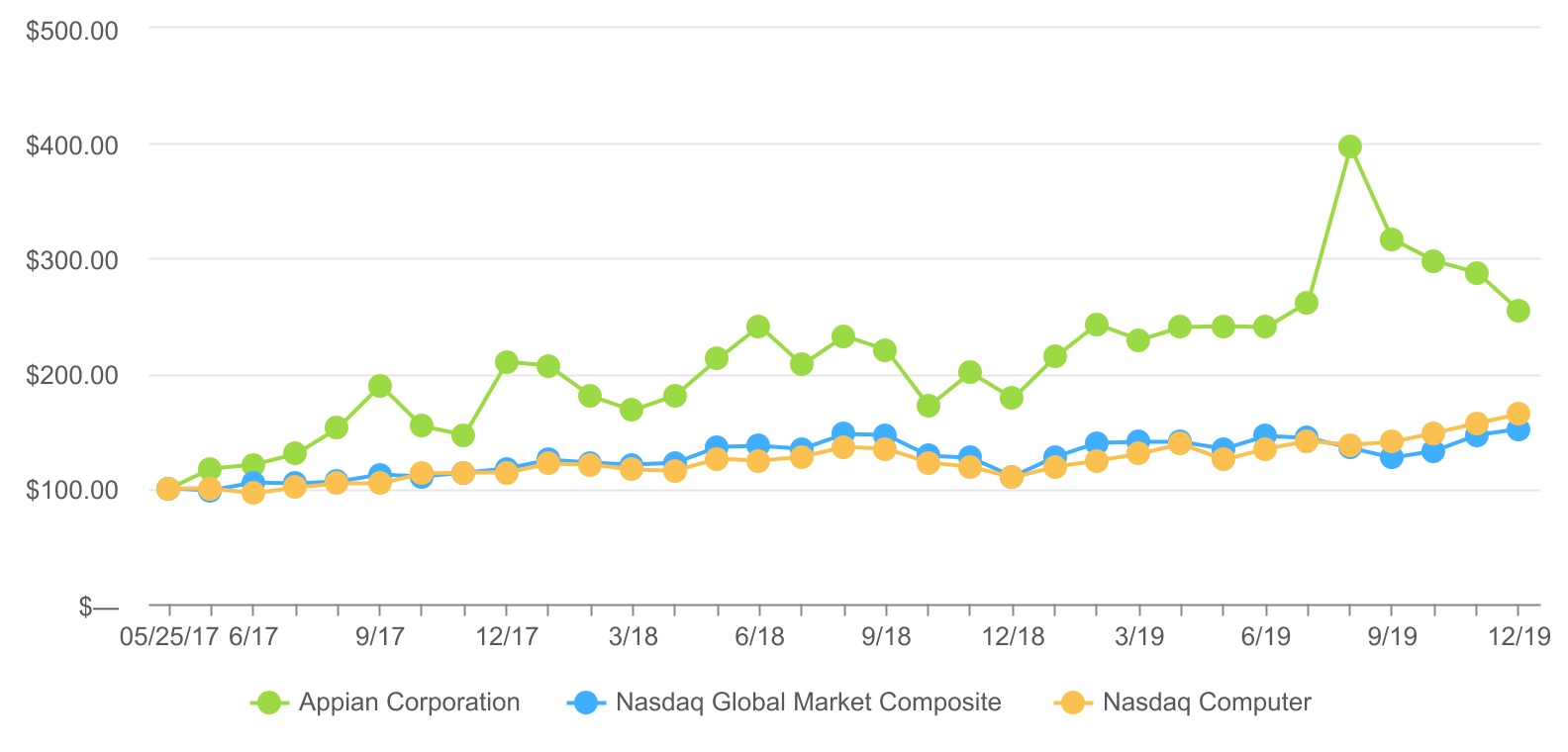
Task: Click Nasdaq Computer's last point at 12/19
Action: pyautogui.click(x=1518, y=414)
